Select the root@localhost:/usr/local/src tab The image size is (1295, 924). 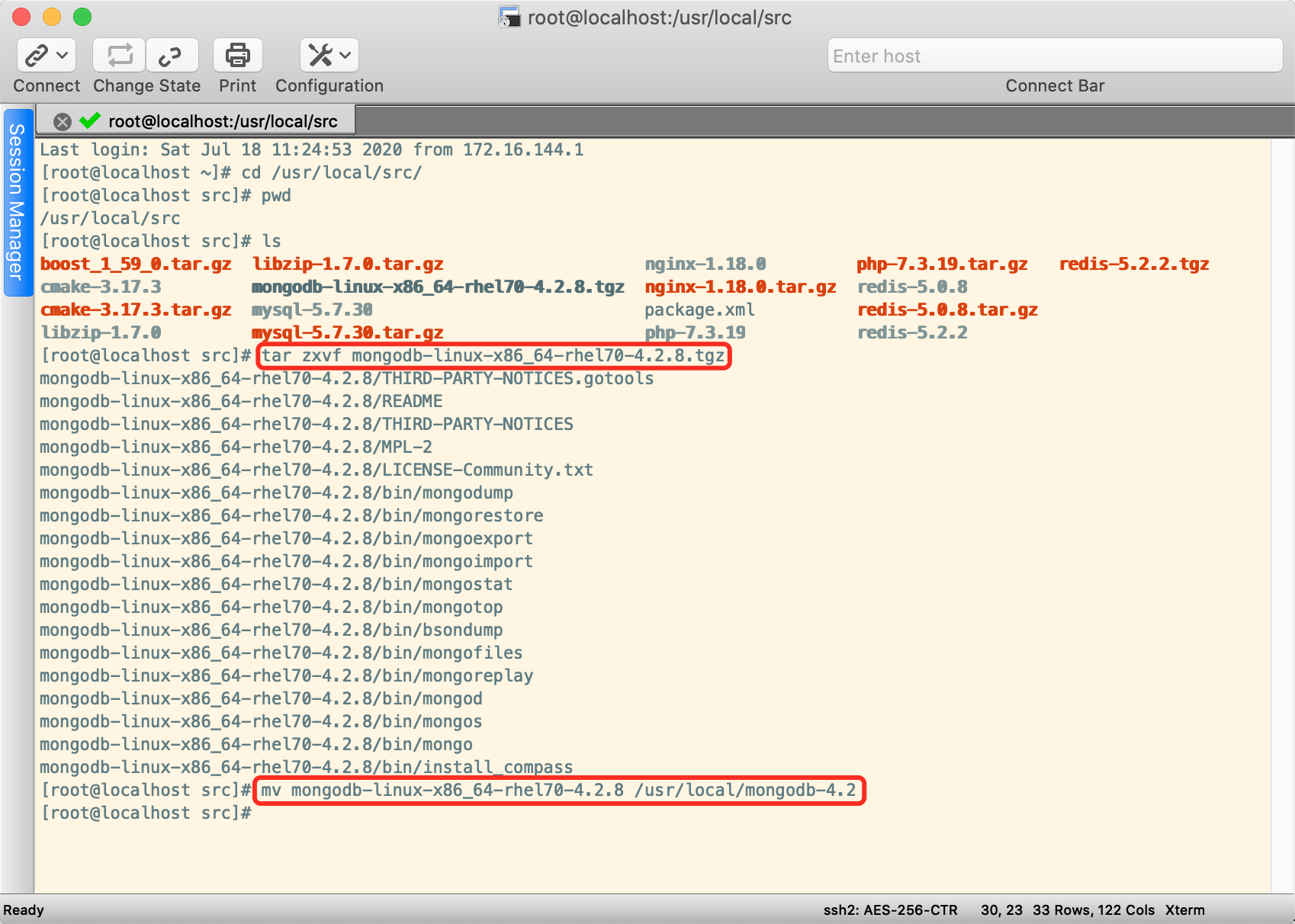(223, 121)
